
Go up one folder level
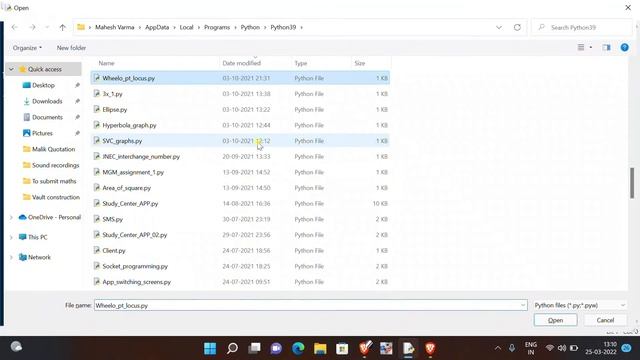pos(62,27)
